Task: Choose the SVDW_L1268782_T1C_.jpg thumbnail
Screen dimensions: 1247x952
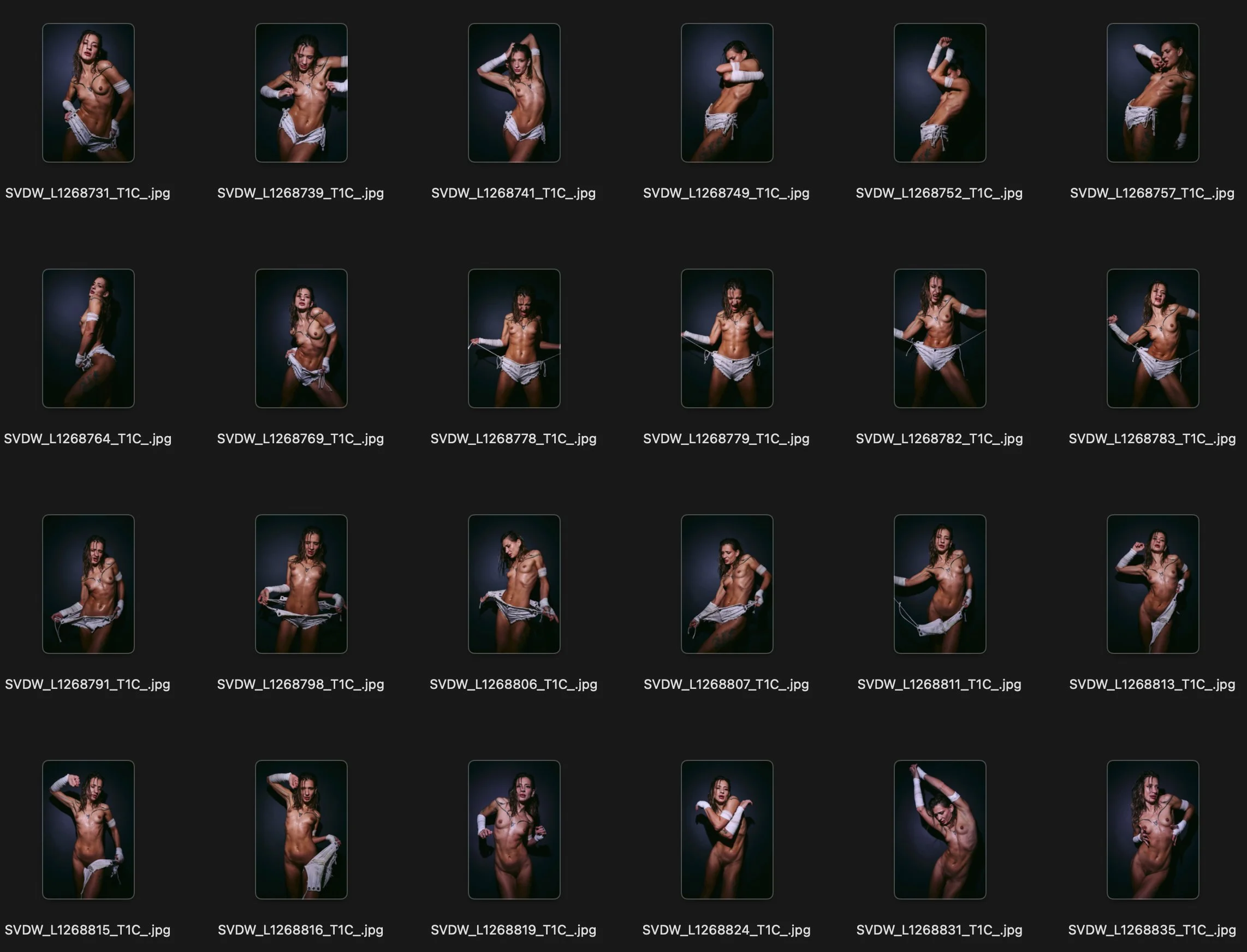Action: point(940,338)
